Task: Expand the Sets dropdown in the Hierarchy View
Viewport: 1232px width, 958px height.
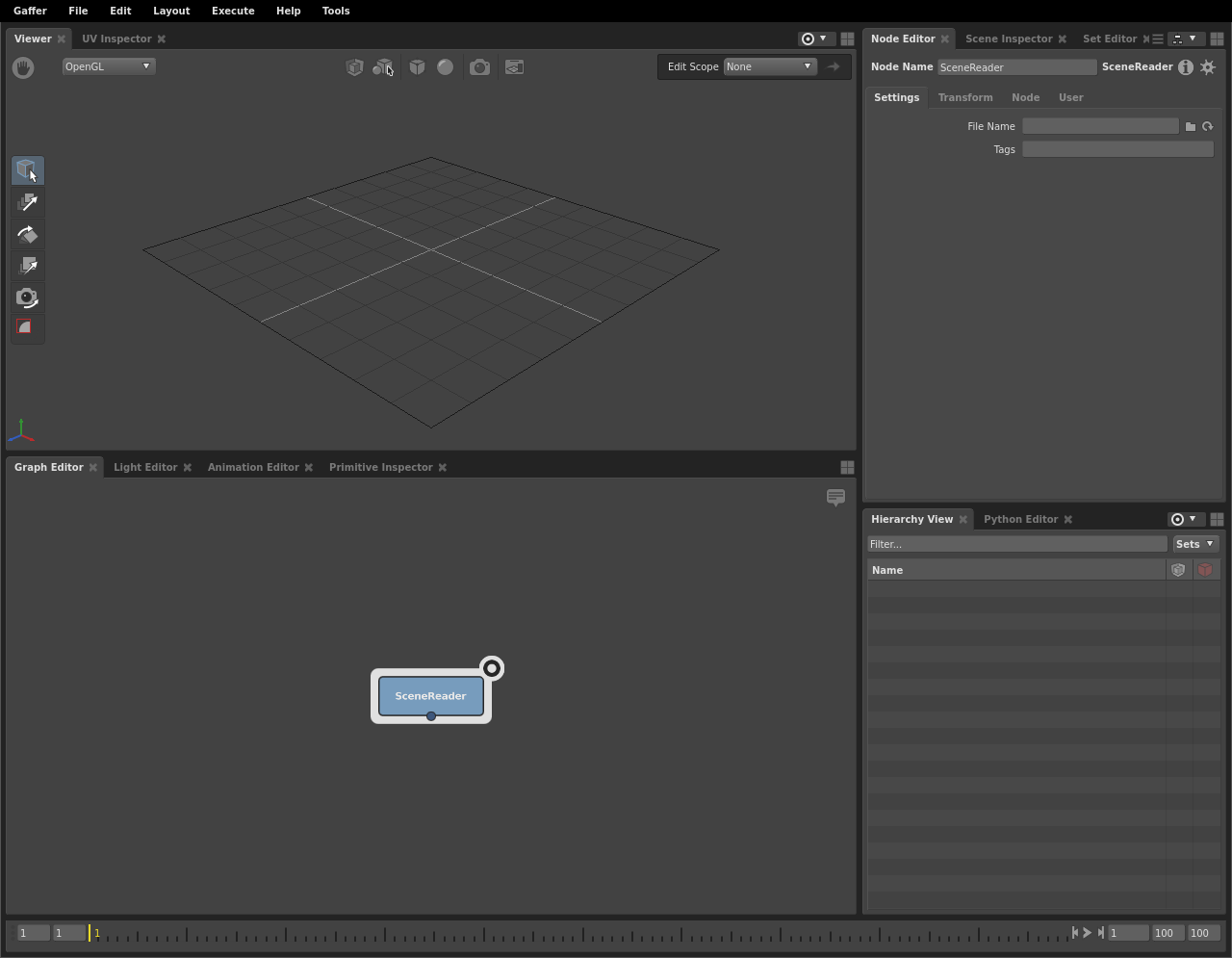Action: pyautogui.click(x=1195, y=544)
